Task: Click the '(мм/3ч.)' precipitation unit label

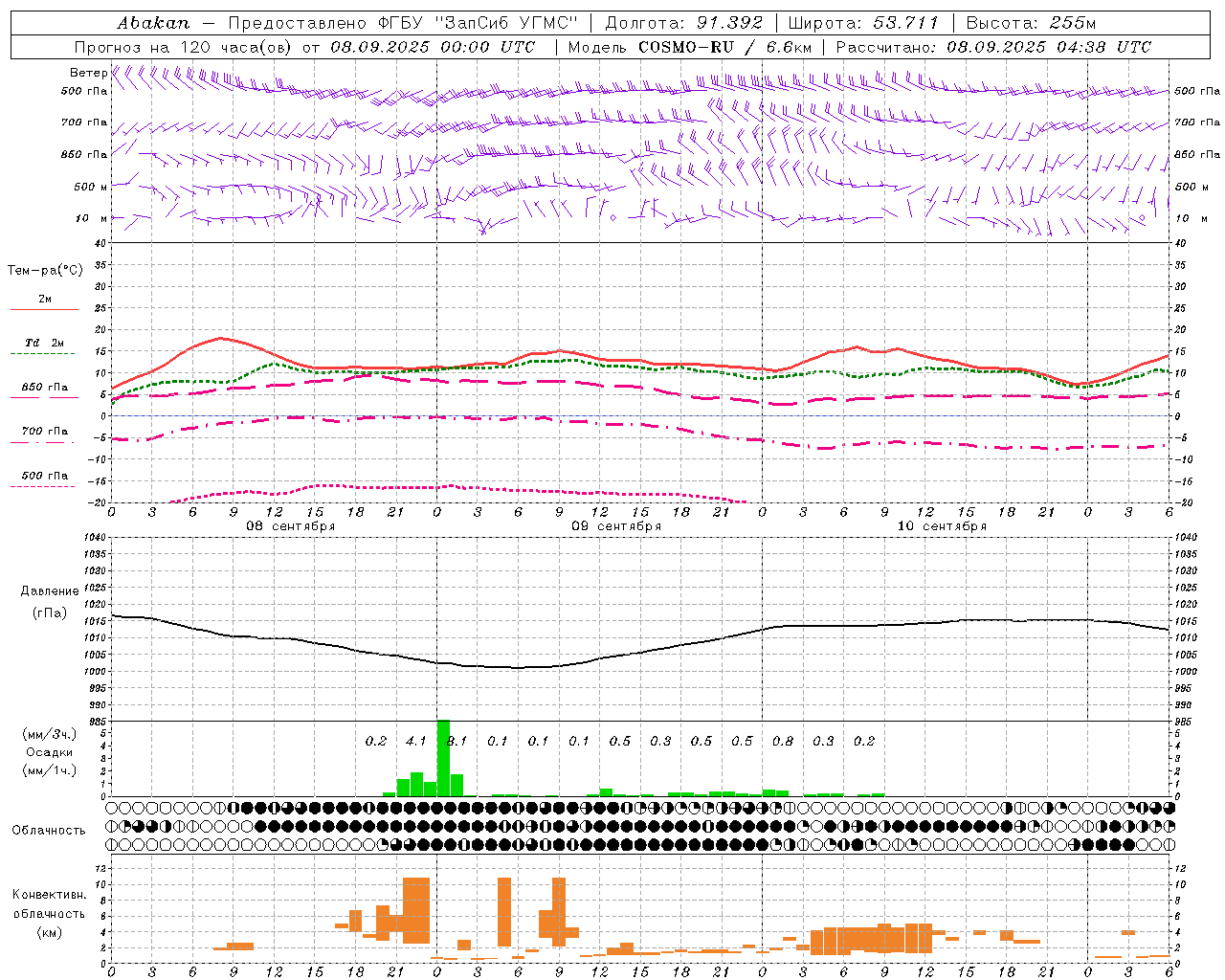Action: tap(50, 735)
